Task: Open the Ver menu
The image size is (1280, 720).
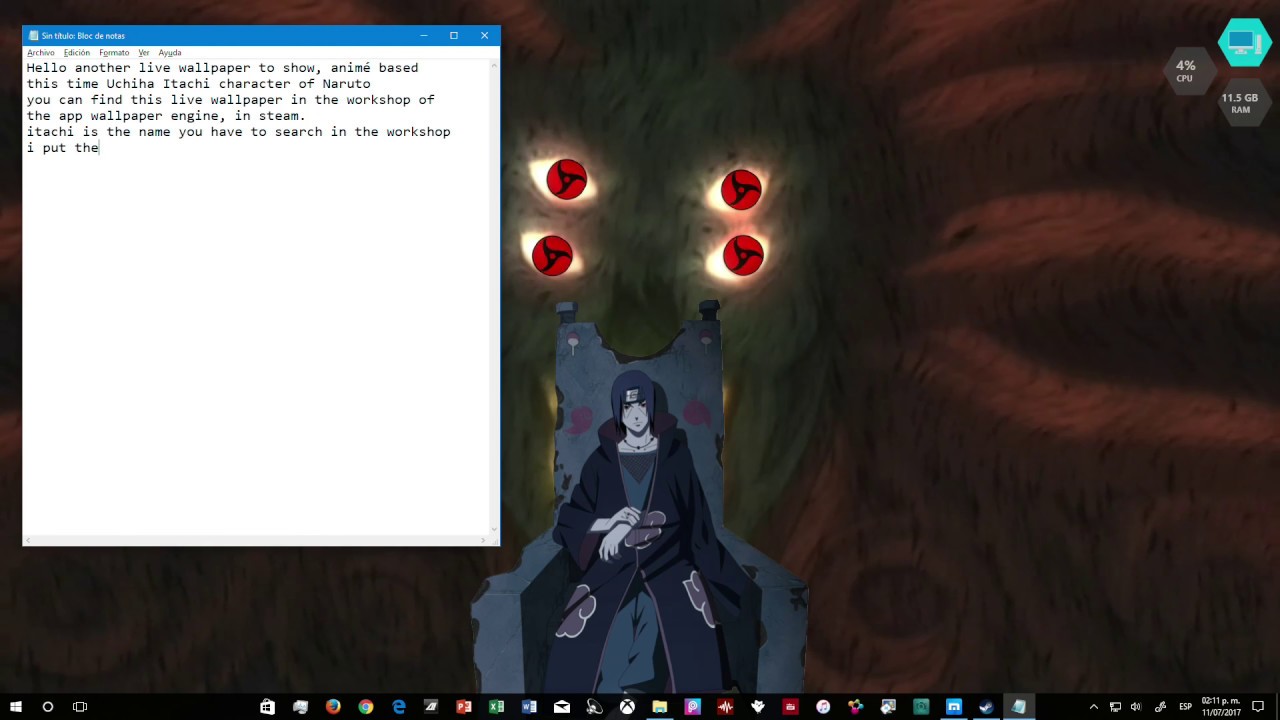Action: pos(144,52)
